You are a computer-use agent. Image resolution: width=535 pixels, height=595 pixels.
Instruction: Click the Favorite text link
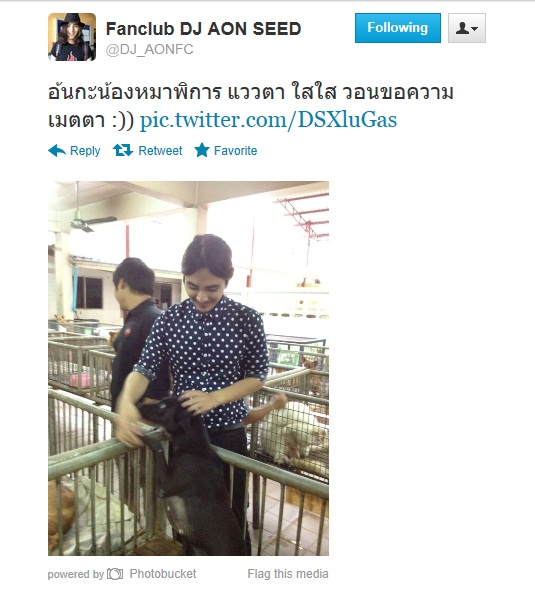pos(236,151)
